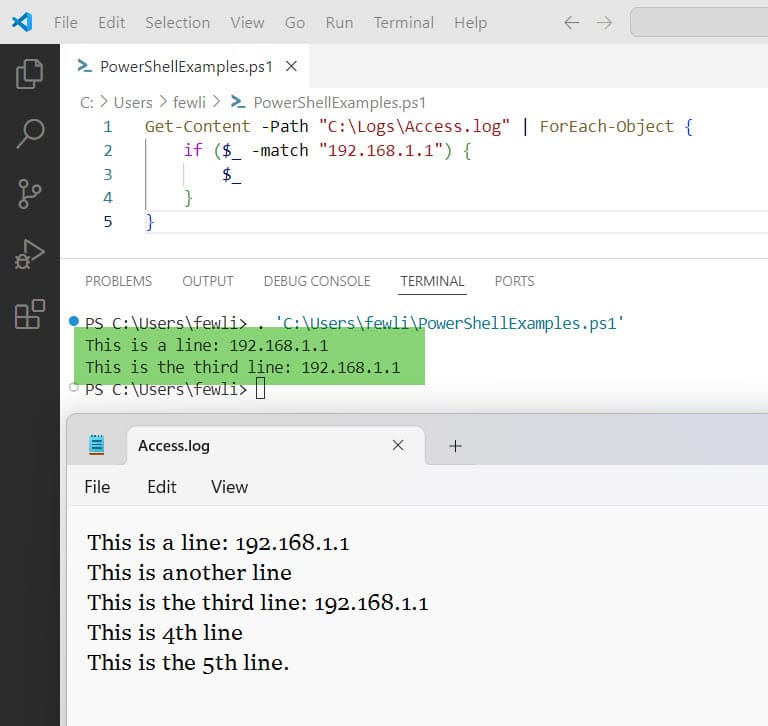Click terminal output 'This is a line: 192.168.1.1'
Image resolution: width=768 pixels, height=726 pixels.
(x=207, y=345)
